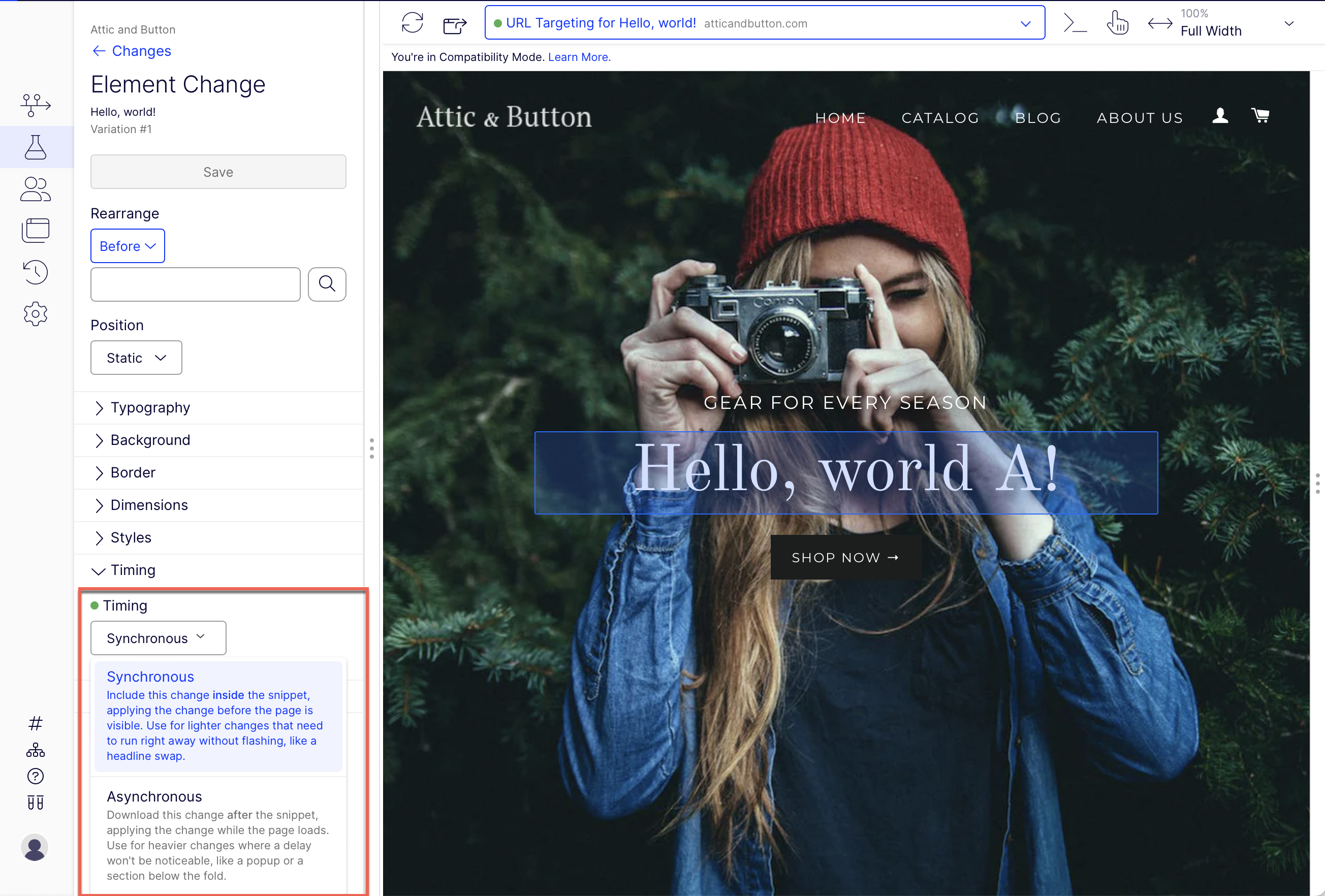1325x896 pixels.
Task: Click the rearrange selector input field
Action: click(x=195, y=284)
